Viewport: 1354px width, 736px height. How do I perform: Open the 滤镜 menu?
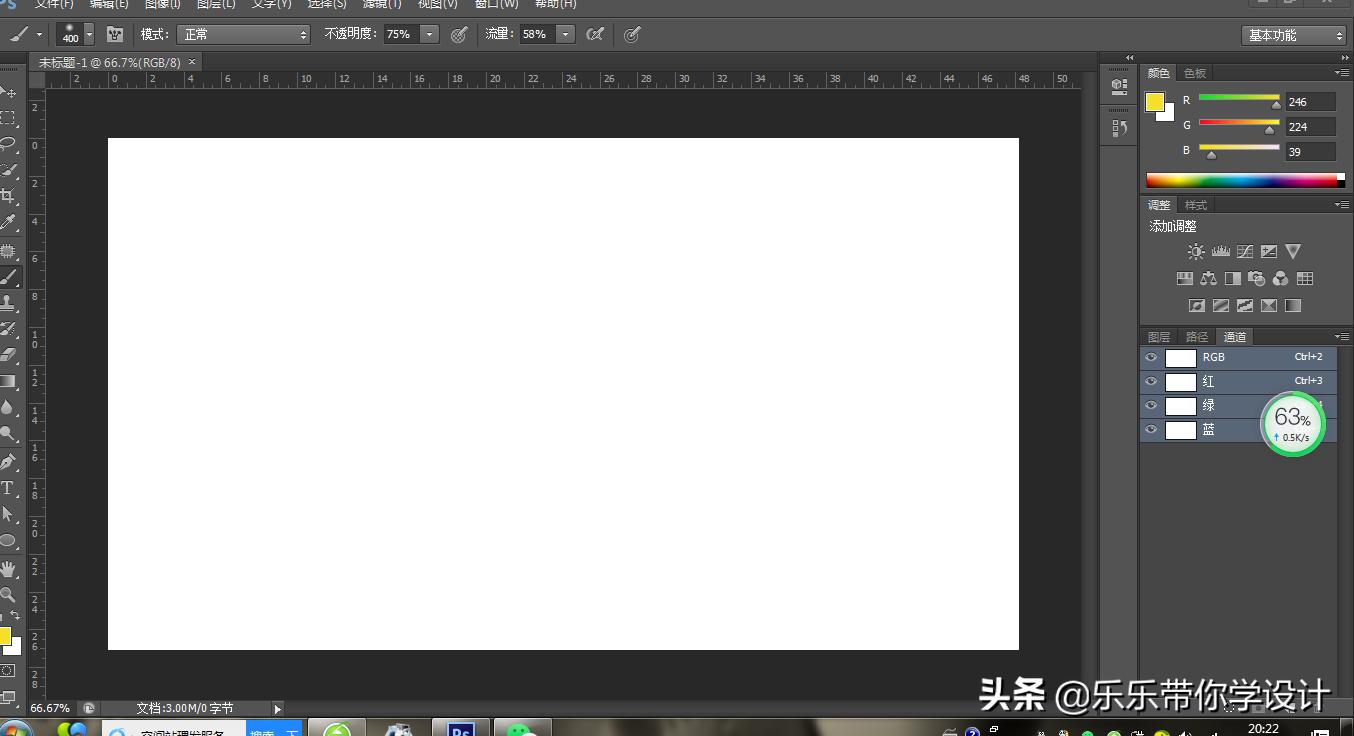click(381, 5)
